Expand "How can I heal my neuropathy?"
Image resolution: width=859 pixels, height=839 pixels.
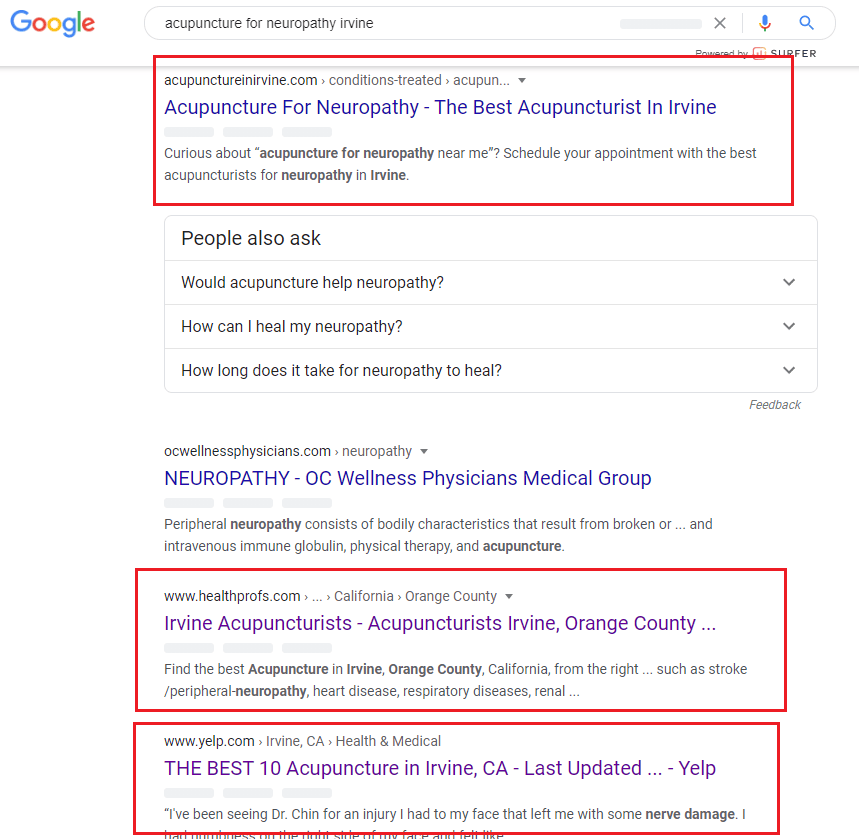click(490, 327)
